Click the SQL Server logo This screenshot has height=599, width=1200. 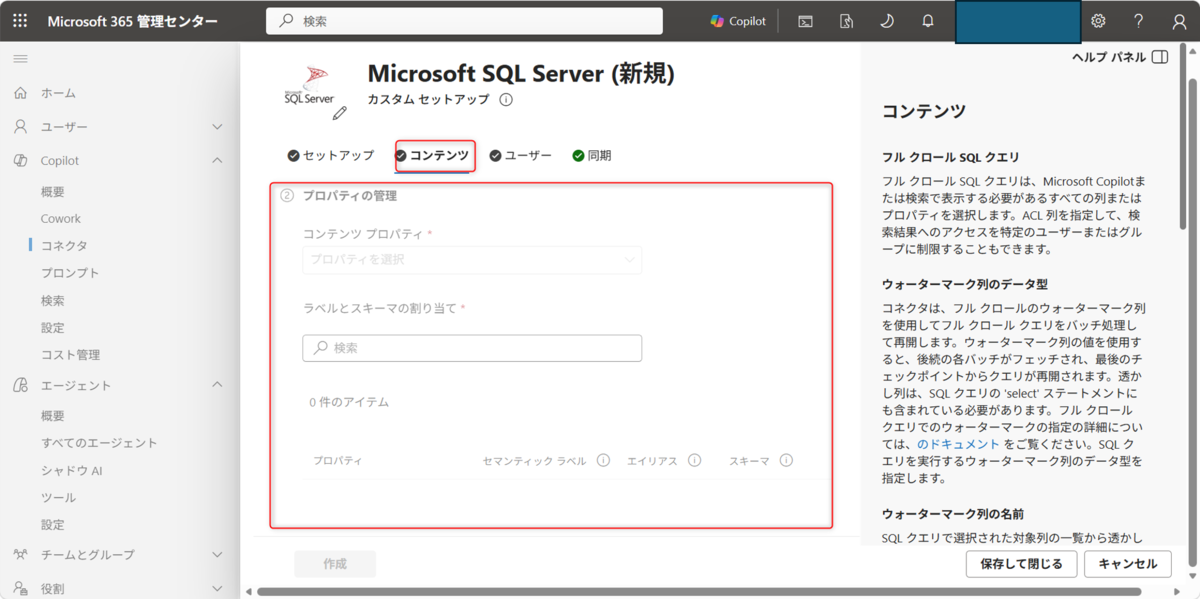307,86
